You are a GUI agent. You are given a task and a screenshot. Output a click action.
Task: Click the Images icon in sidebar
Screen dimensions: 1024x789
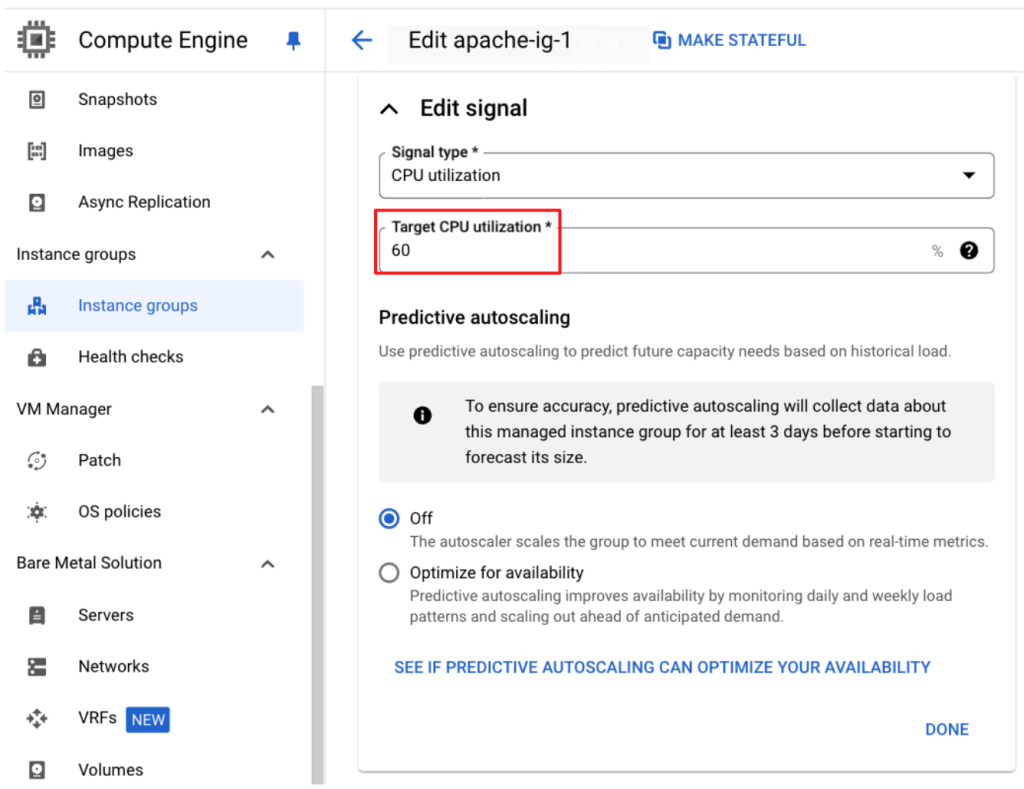coord(37,151)
